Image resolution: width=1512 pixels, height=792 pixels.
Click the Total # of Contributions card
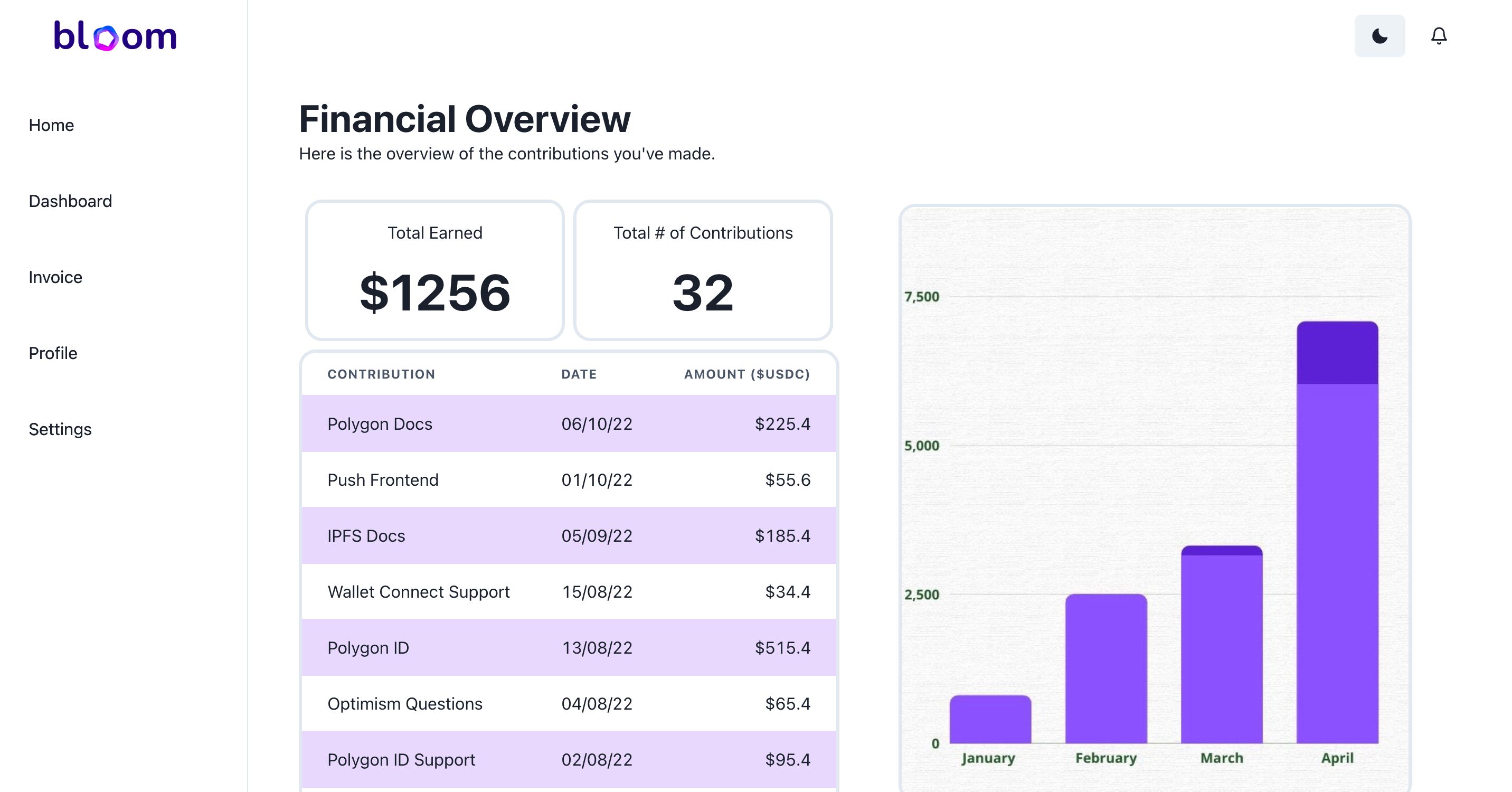coord(703,270)
